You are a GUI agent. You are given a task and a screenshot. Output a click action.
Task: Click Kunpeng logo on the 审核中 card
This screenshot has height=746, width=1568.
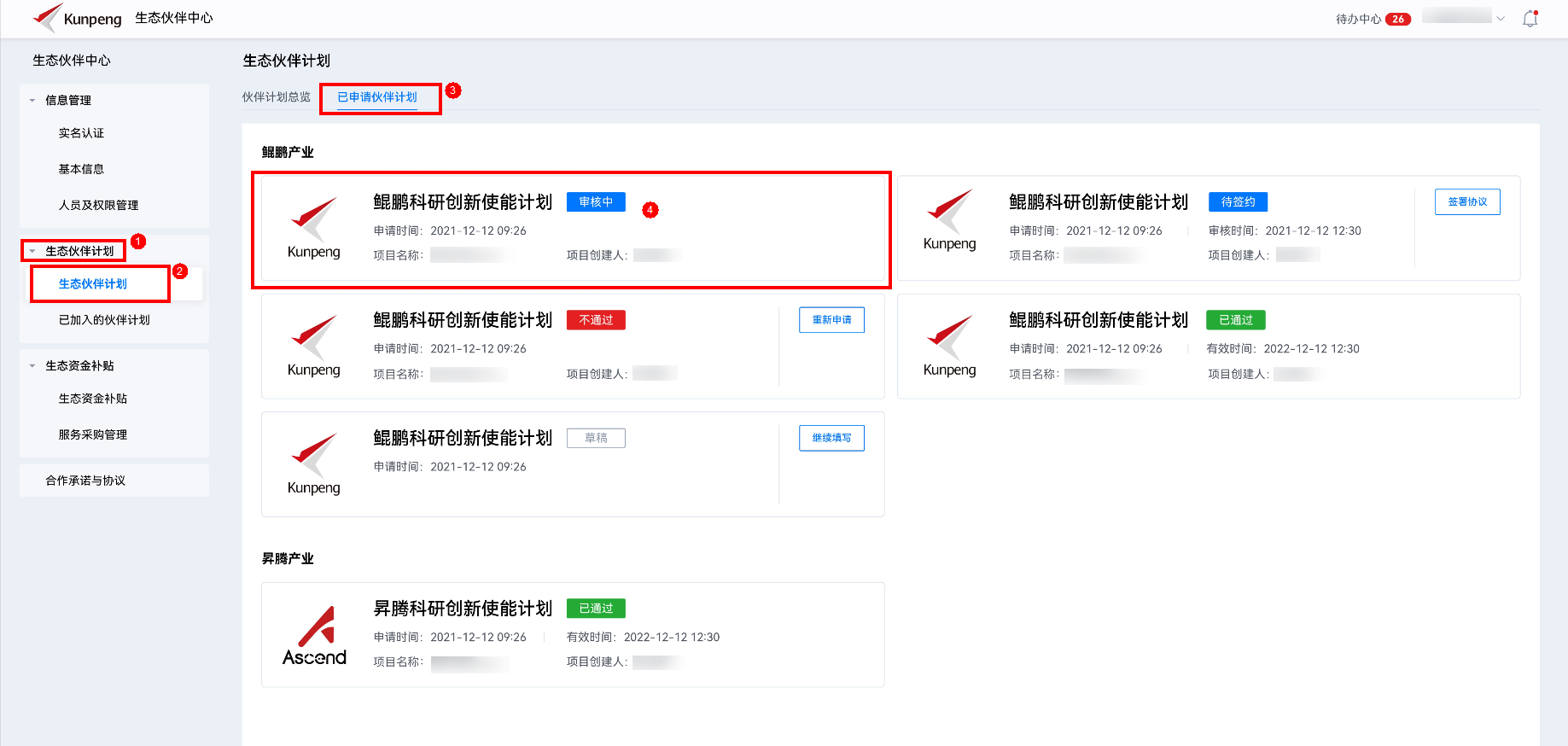click(x=313, y=228)
